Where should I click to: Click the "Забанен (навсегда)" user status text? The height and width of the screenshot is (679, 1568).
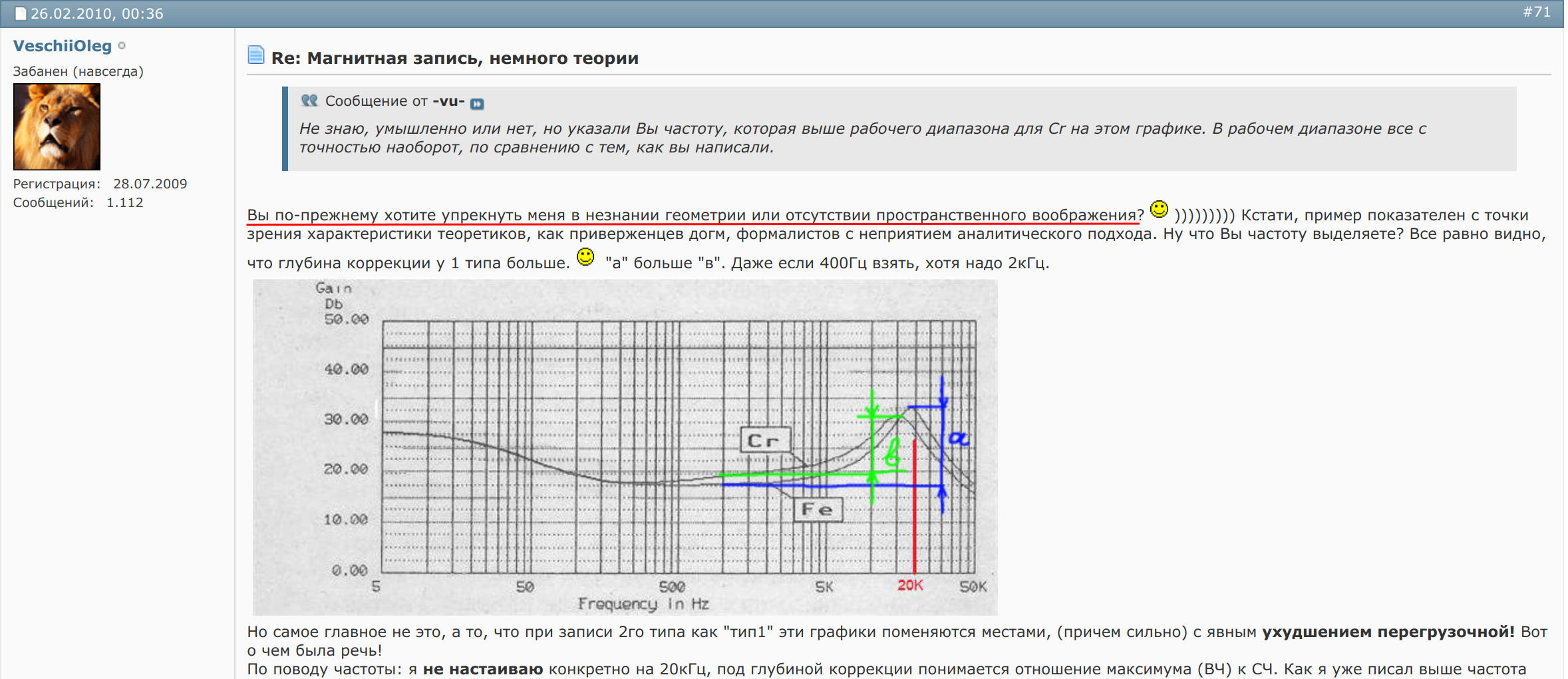(x=78, y=71)
